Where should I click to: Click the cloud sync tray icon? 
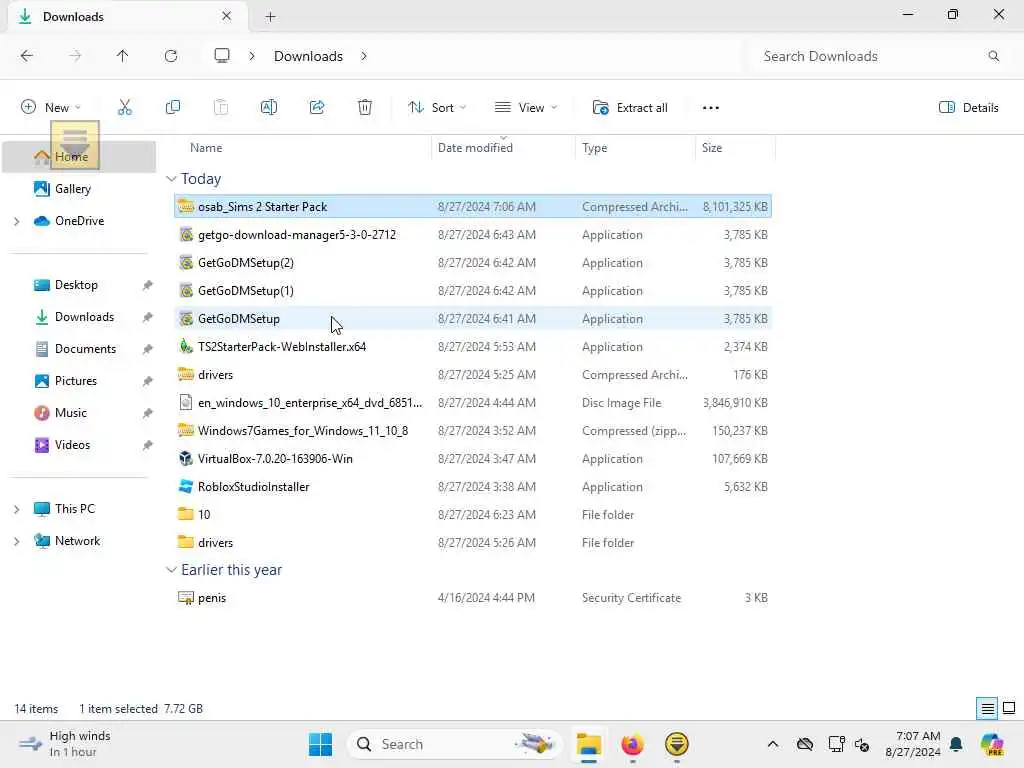(x=805, y=744)
